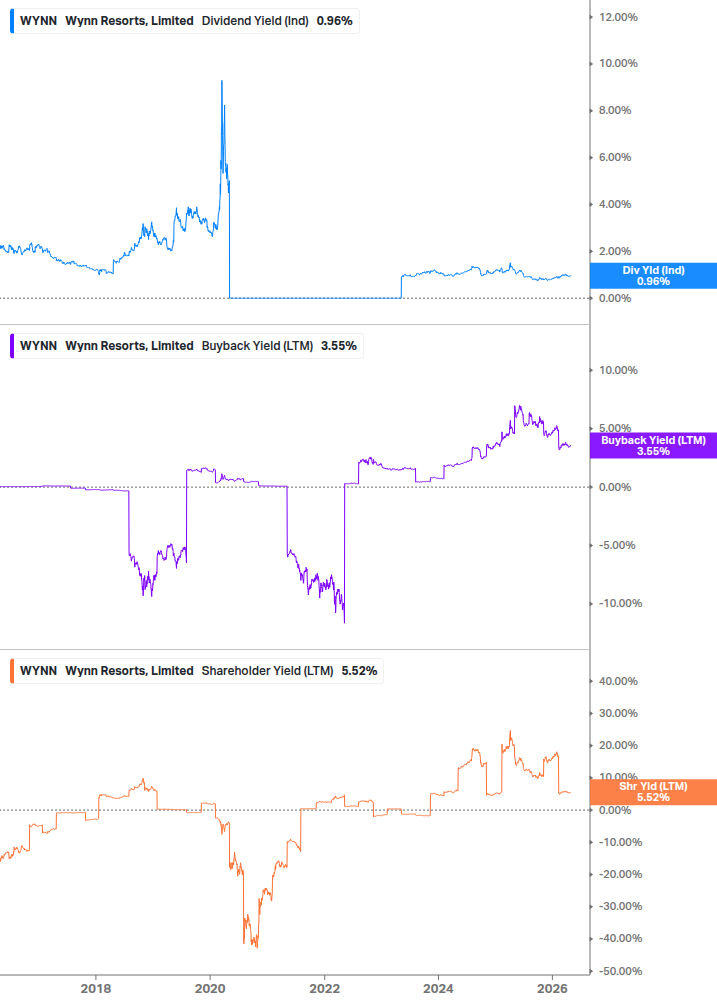Click the orange Shr Yld (LTM) 5.52% axis tag
The width and height of the screenshot is (717, 1005).
click(x=653, y=792)
